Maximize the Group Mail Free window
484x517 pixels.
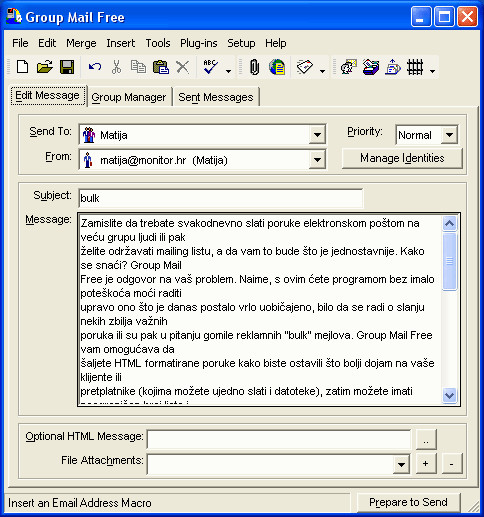pyautogui.click(x=444, y=17)
